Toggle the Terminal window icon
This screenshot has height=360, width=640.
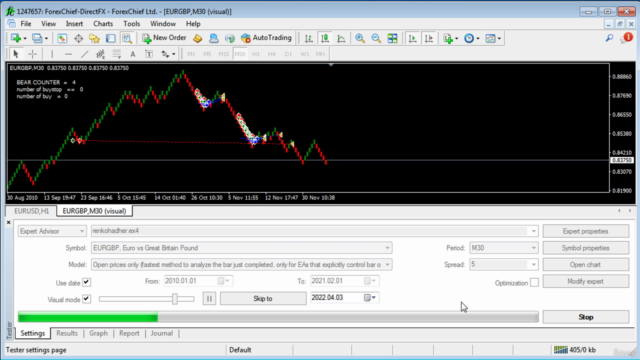111,38
